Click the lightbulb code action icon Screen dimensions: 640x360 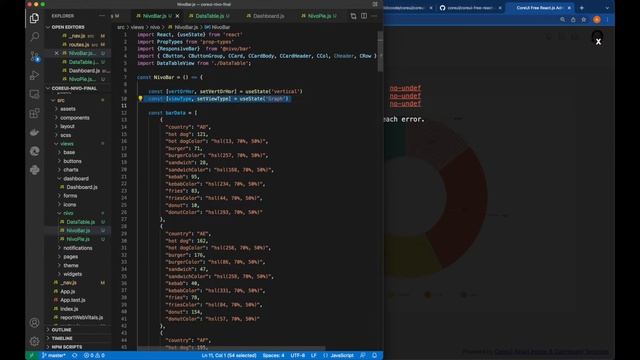coord(140,99)
